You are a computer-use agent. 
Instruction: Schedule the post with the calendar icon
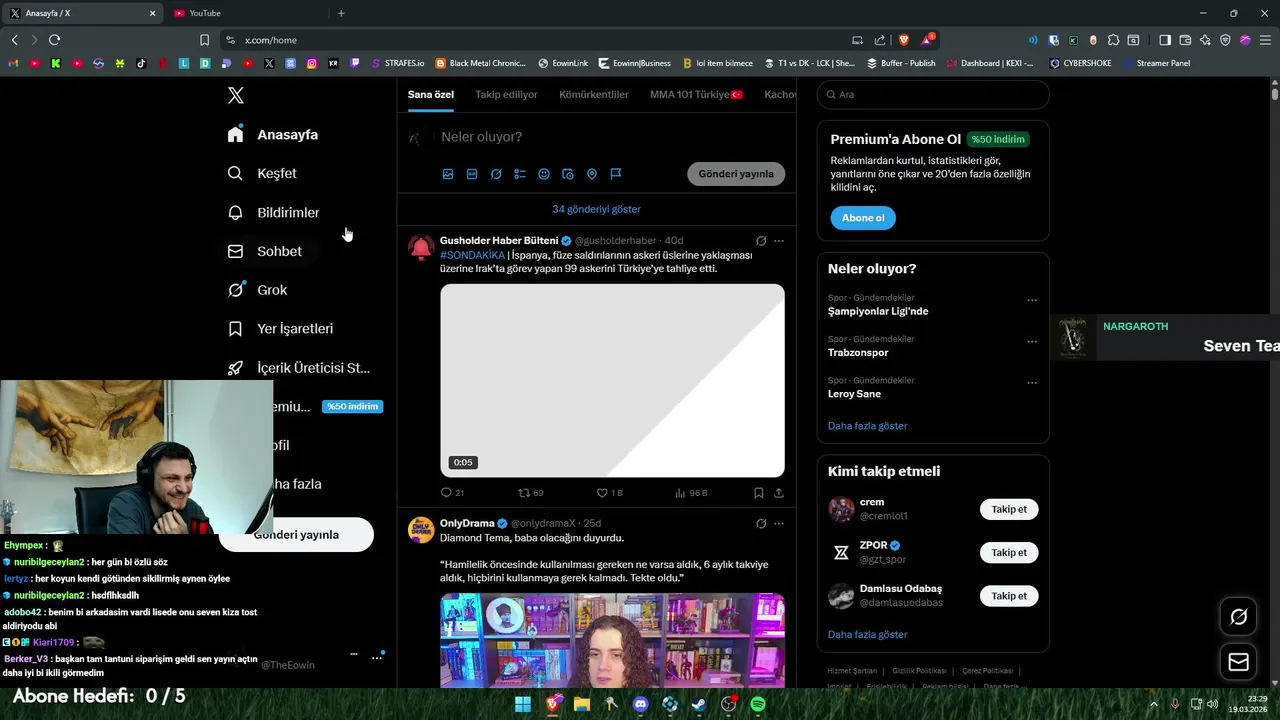[568, 174]
